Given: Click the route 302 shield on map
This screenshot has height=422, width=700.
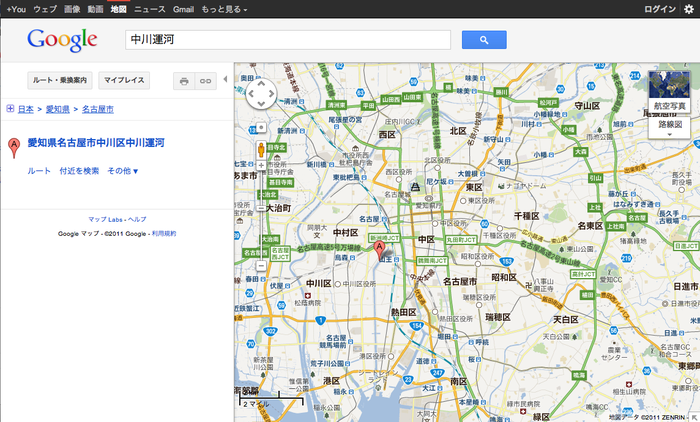Looking at the screenshot, I should click(270, 331).
